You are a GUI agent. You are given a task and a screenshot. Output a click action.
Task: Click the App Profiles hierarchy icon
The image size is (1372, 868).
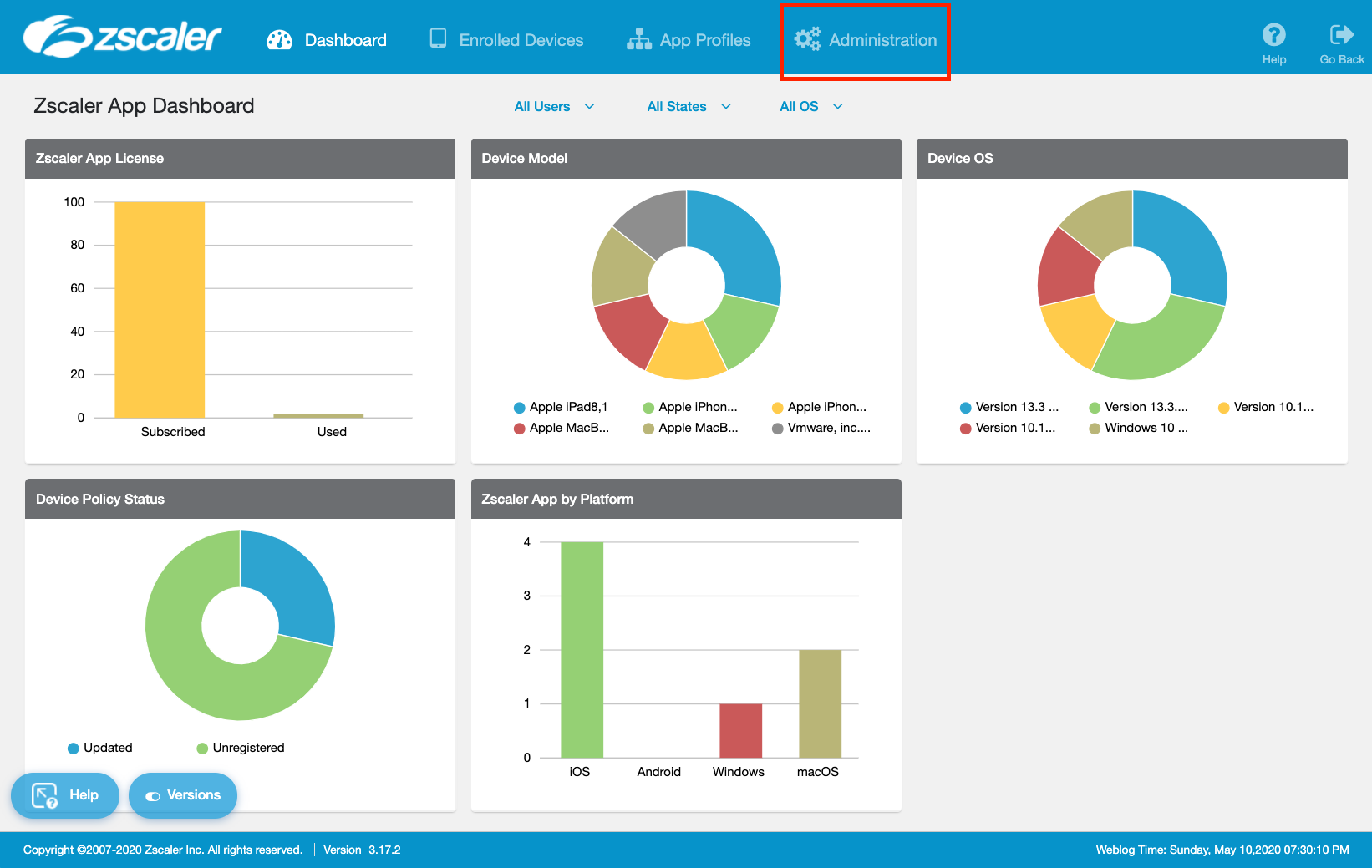[x=639, y=40]
